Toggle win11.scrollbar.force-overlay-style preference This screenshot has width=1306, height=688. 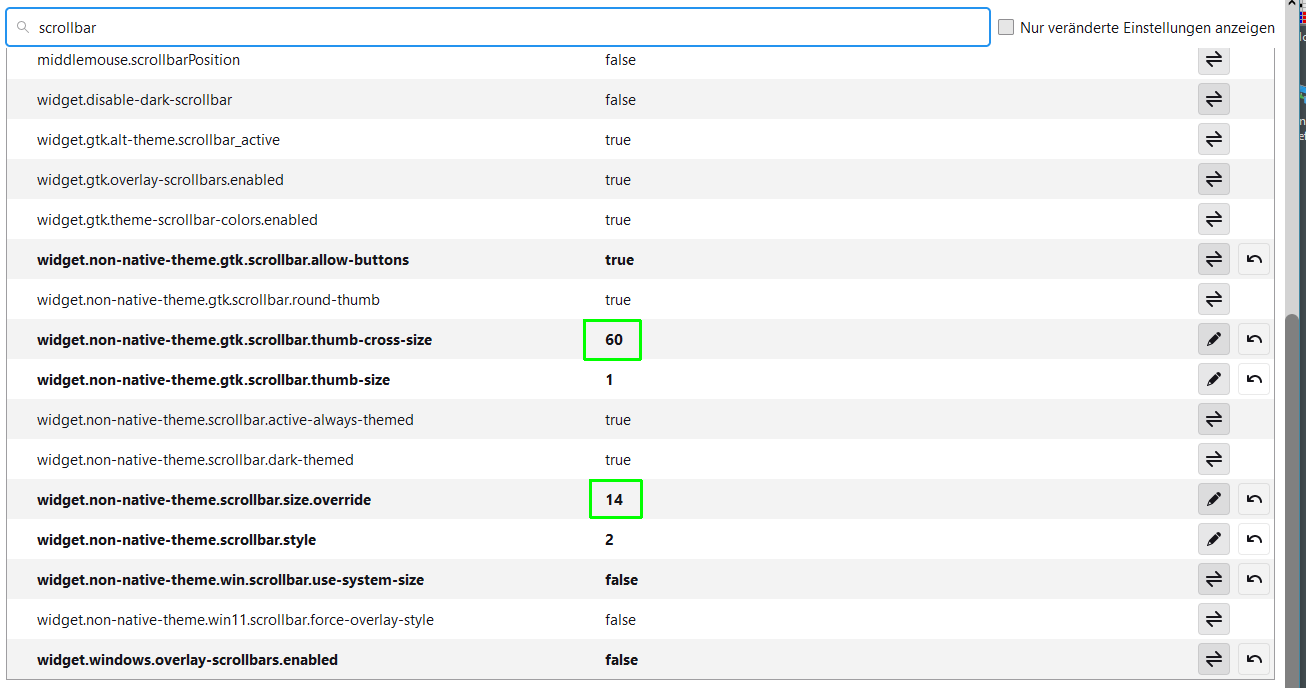tap(1214, 620)
